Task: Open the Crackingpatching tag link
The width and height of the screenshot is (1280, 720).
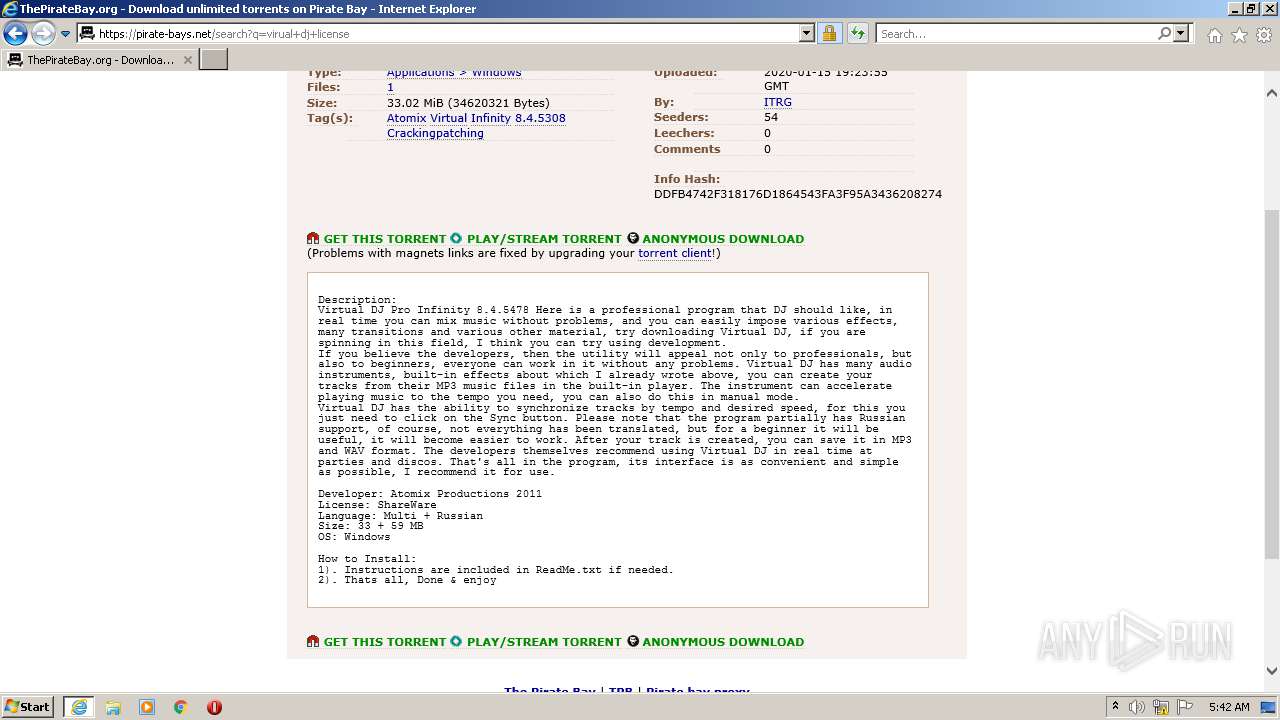Action: click(435, 133)
